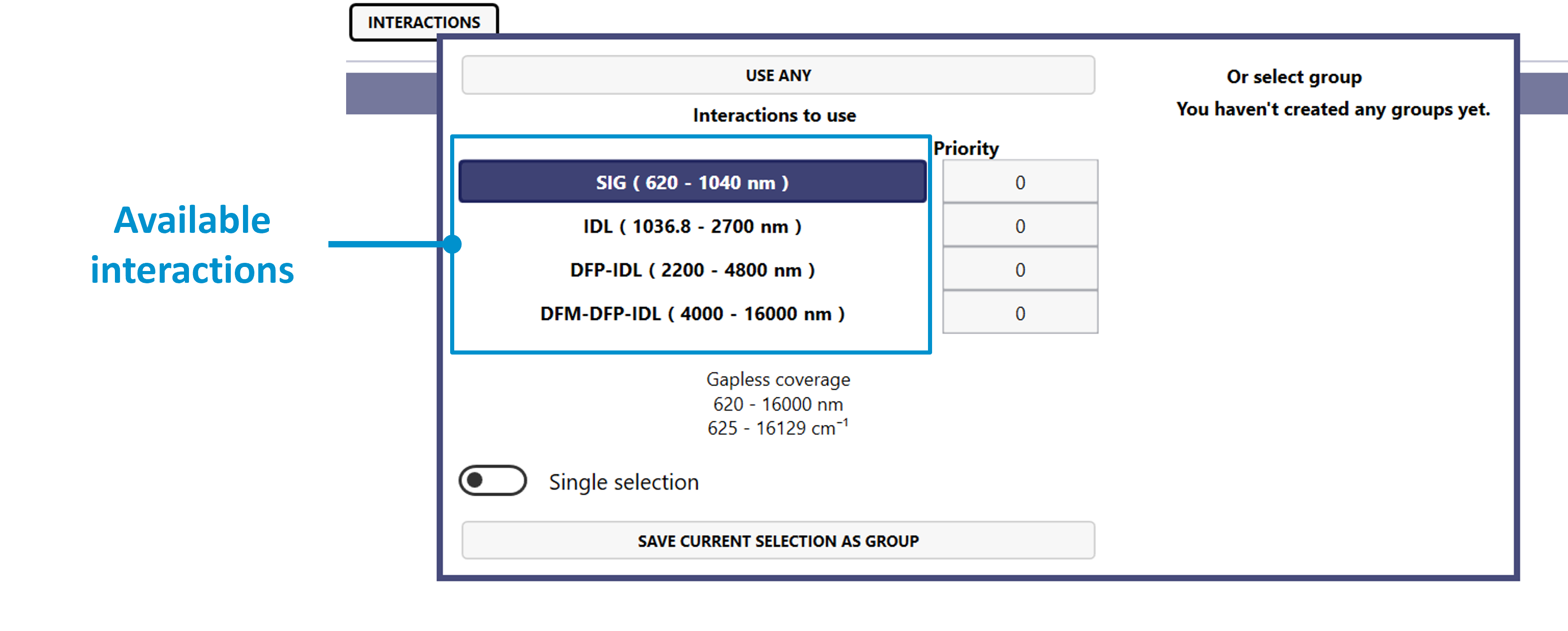1568x631 pixels.
Task: Pick DFM-DFP-IDL ( 4000 - 16000 nm ) interaction
Action: (x=692, y=313)
